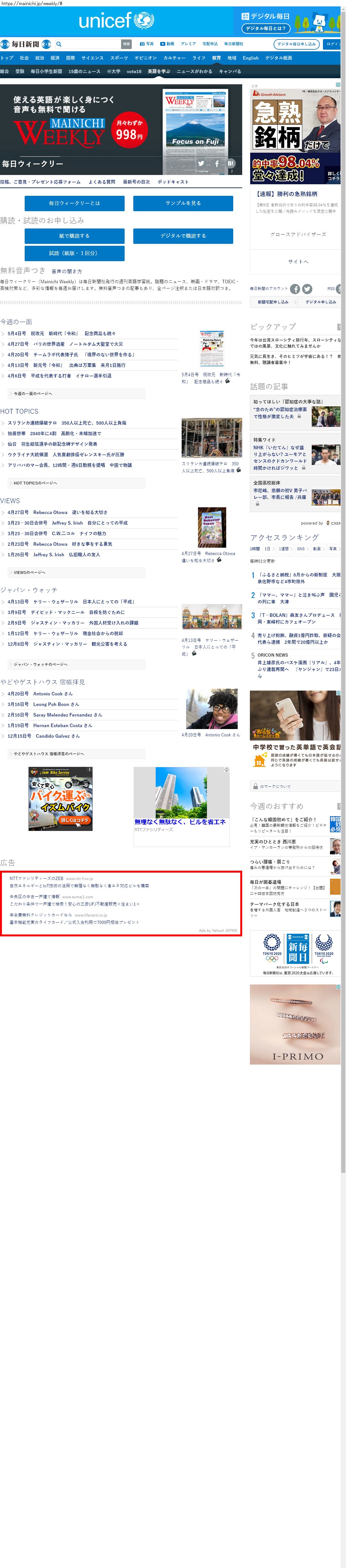The width and height of the screenshot is (346, 1568).
Task: Click lock icon beside のマークについて
Action: point(255,786)
